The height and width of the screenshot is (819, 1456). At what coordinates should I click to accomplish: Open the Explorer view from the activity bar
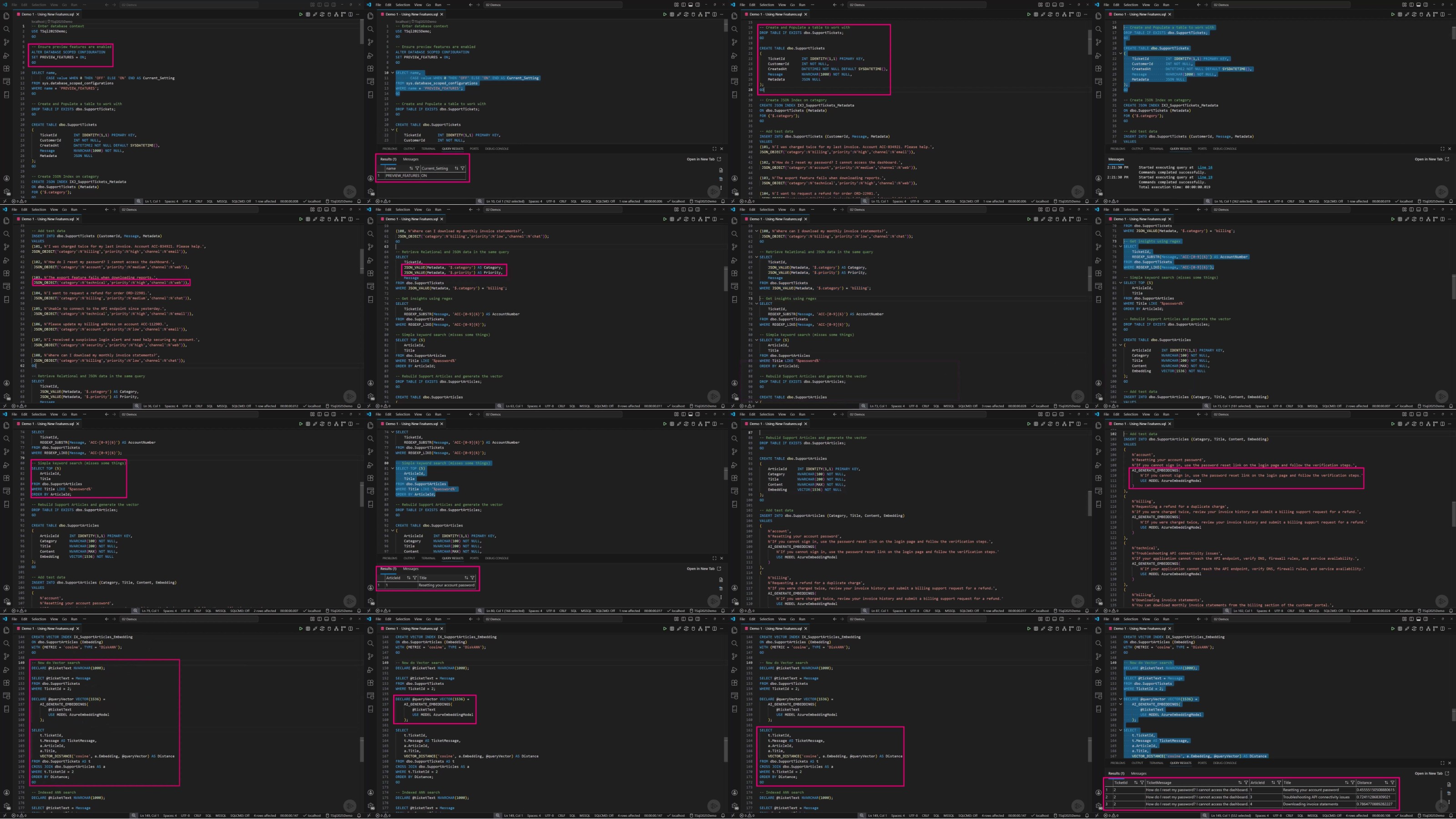tap(6, 18)
